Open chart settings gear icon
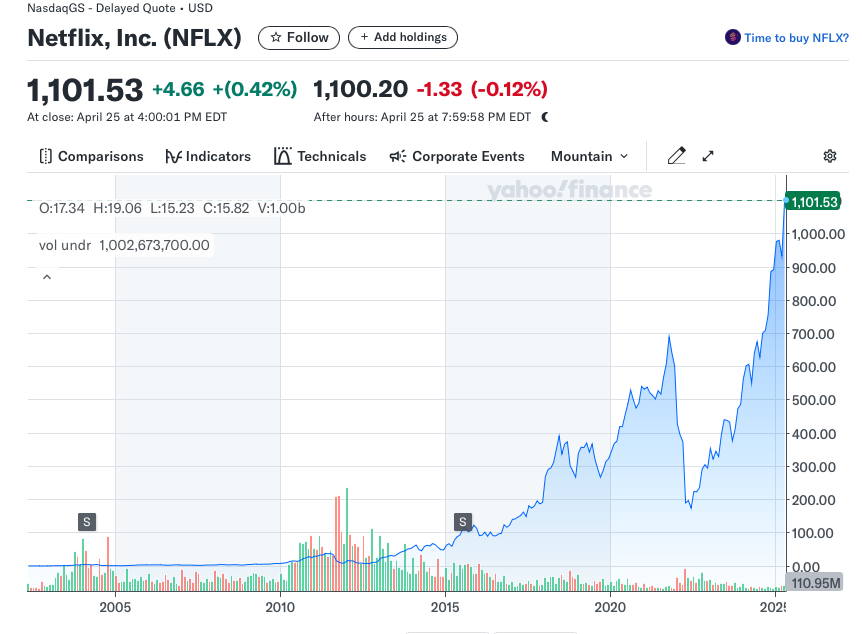Viewport: 862px width, 634px height. tap(830, 156)
